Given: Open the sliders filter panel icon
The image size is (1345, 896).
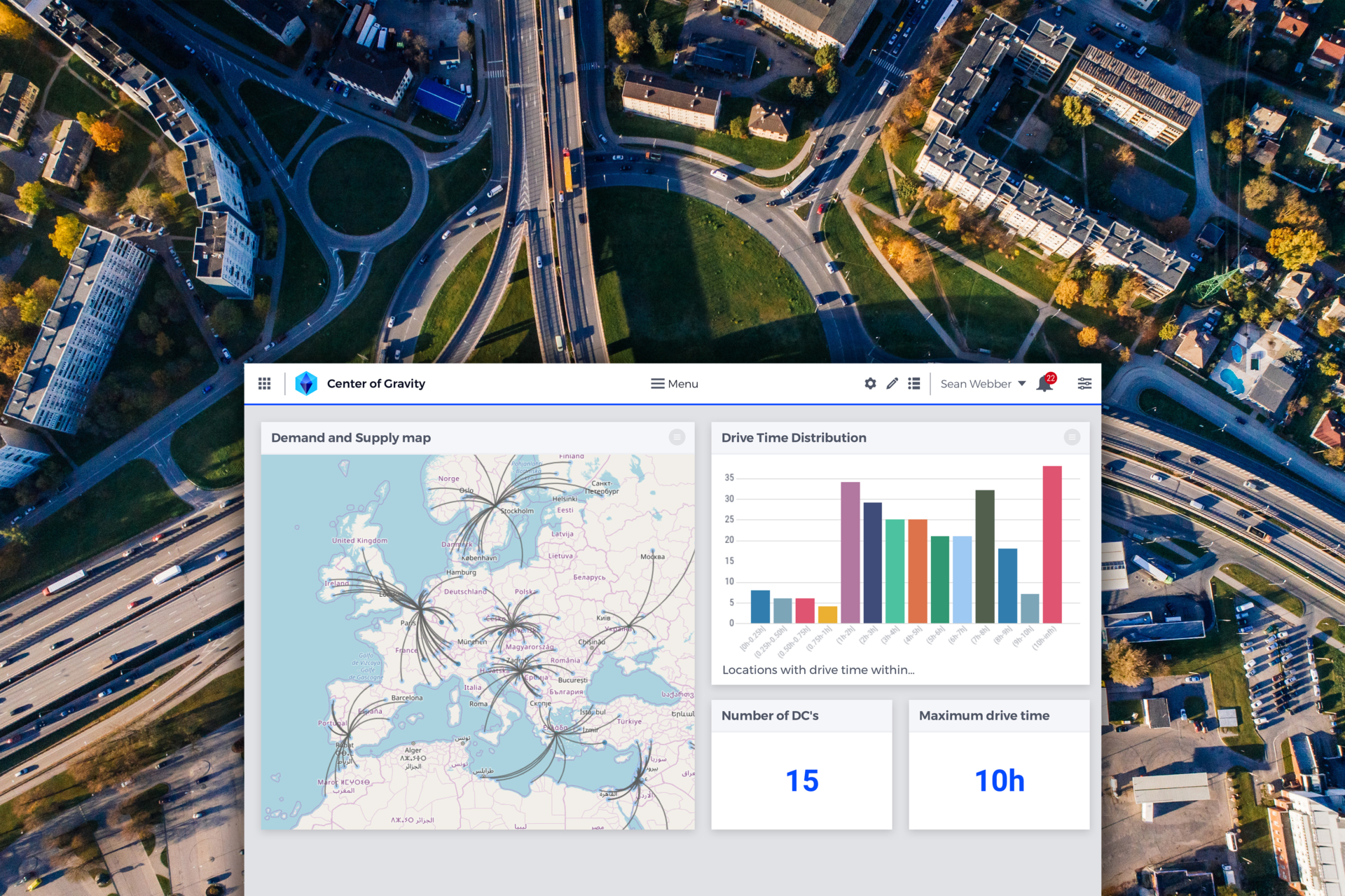Looking at the screenshot, I should point(1084,383).
